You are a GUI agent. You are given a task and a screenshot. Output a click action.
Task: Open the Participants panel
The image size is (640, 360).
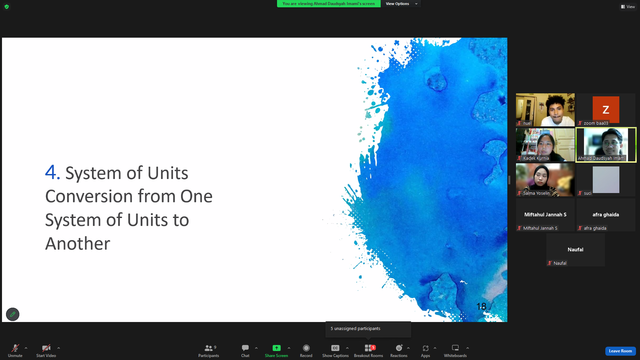coord(209,350)
